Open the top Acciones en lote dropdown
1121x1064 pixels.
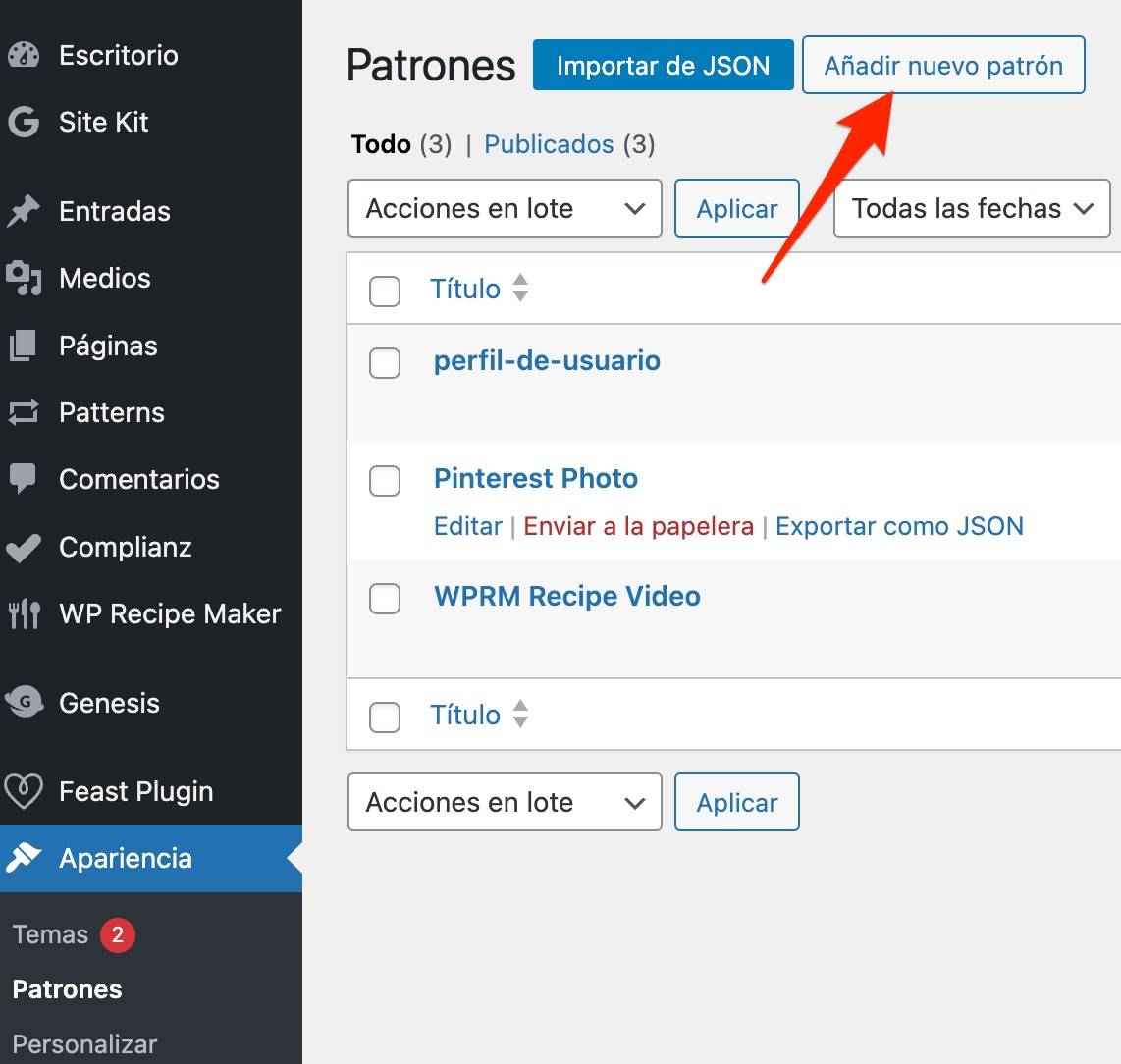[x=505, y=208]
